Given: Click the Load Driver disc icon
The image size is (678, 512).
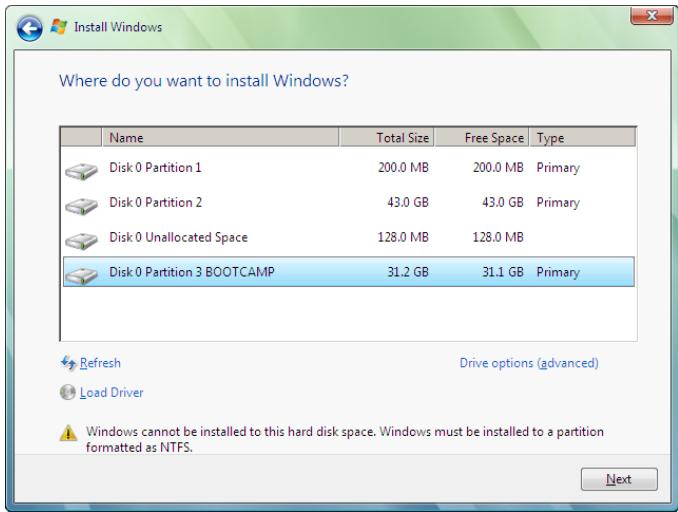Looking at the screenshot, I should (67, 392).
